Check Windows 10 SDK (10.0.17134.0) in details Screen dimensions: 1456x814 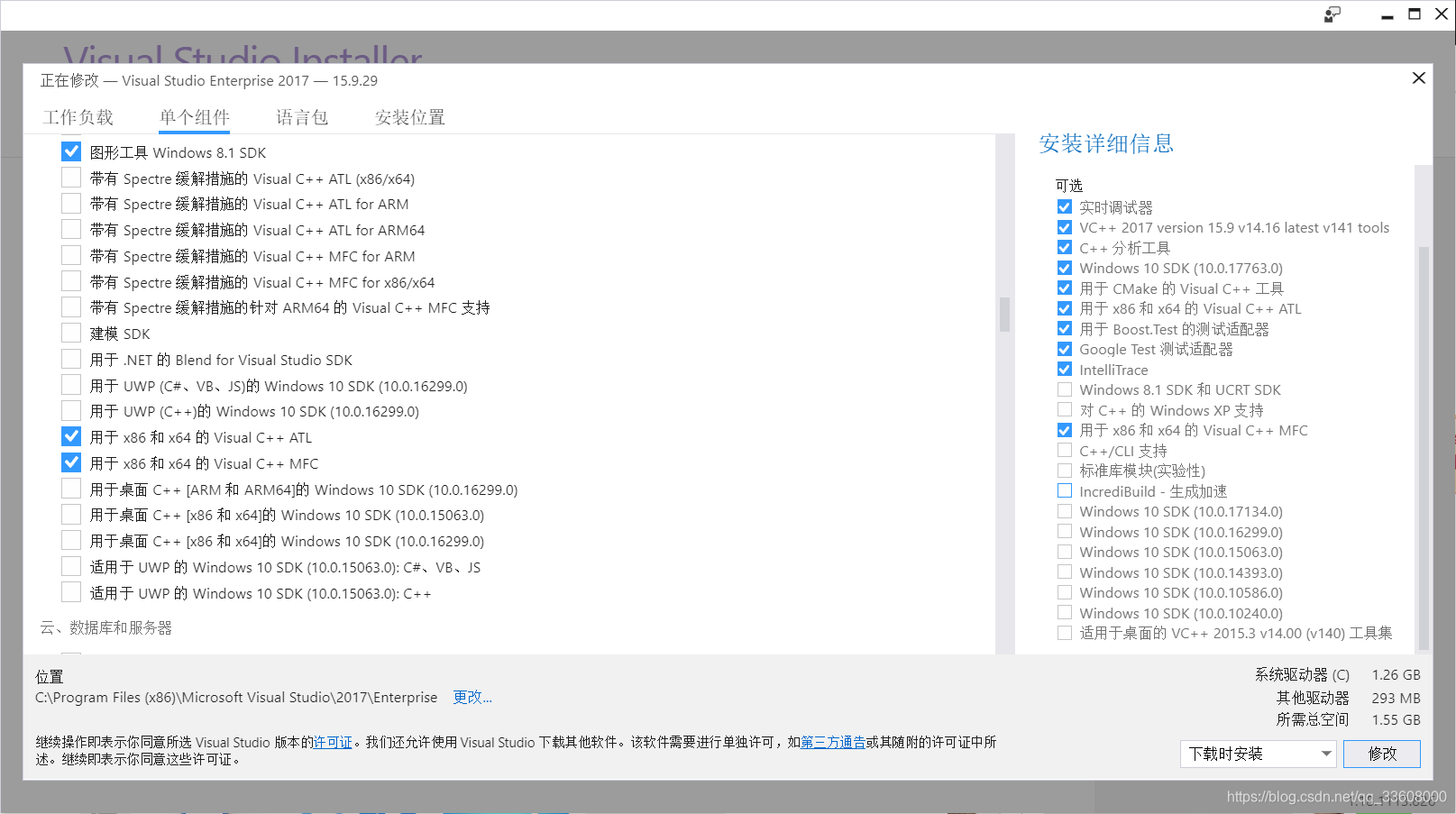[x=1065, y=511]
